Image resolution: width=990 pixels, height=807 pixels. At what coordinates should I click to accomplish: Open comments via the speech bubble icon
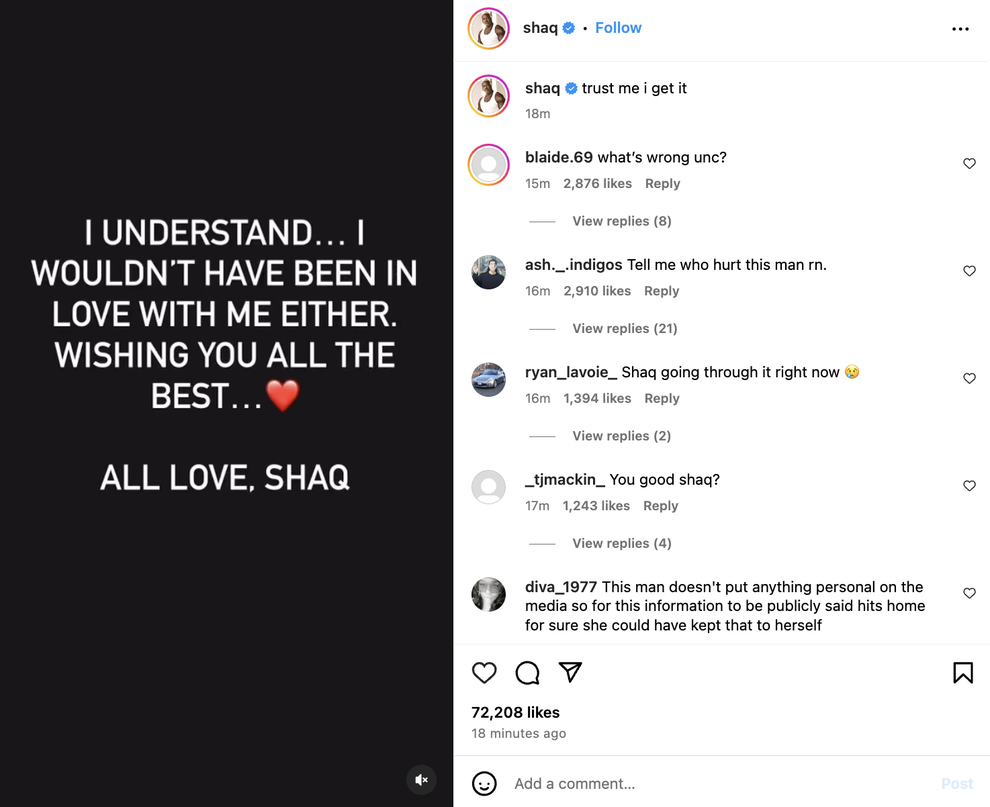pyautogui.click(x=527, y=673)
